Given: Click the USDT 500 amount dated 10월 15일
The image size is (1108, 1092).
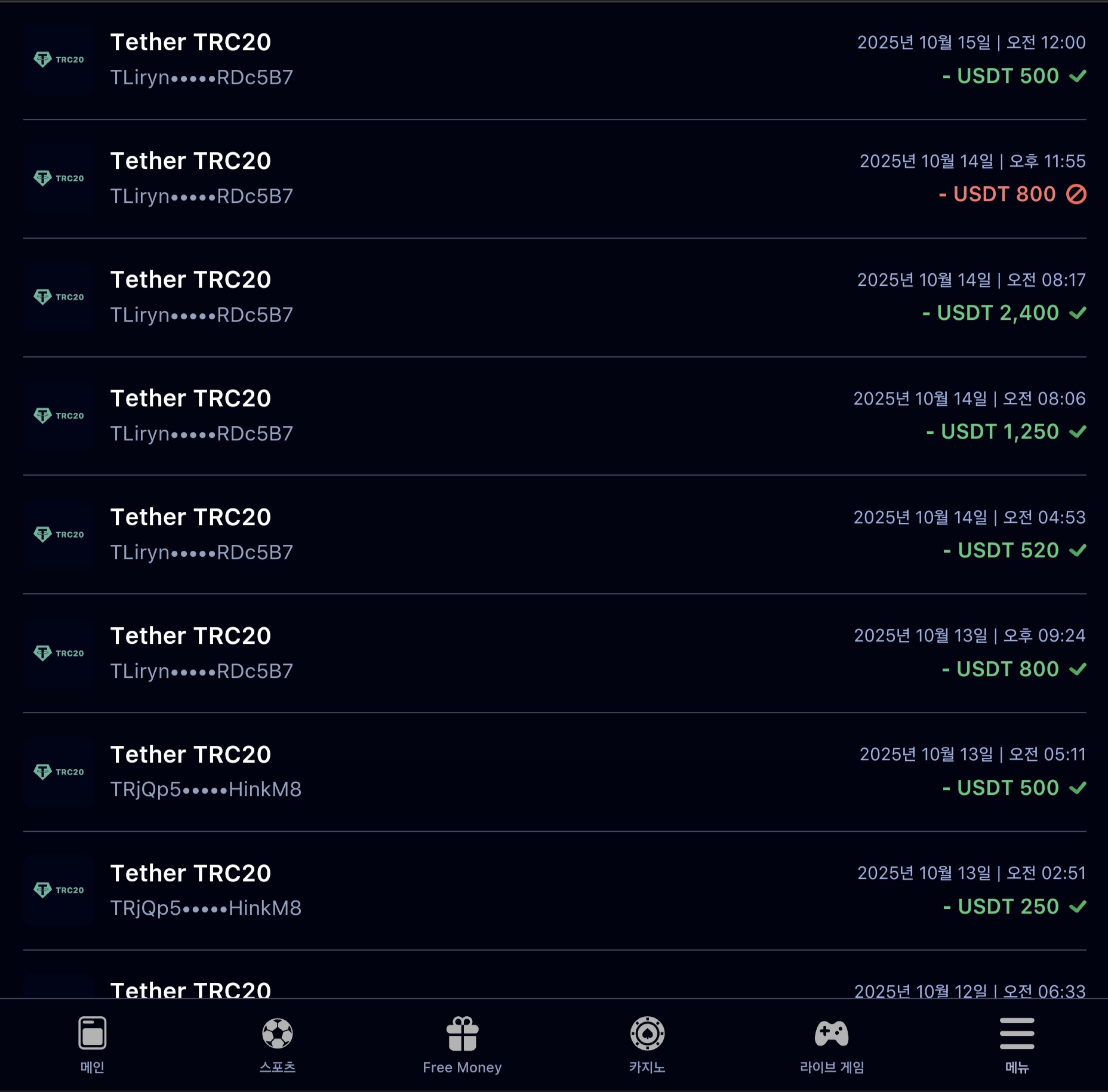Looking at the screenshot, I should [x=1001, y=76].
